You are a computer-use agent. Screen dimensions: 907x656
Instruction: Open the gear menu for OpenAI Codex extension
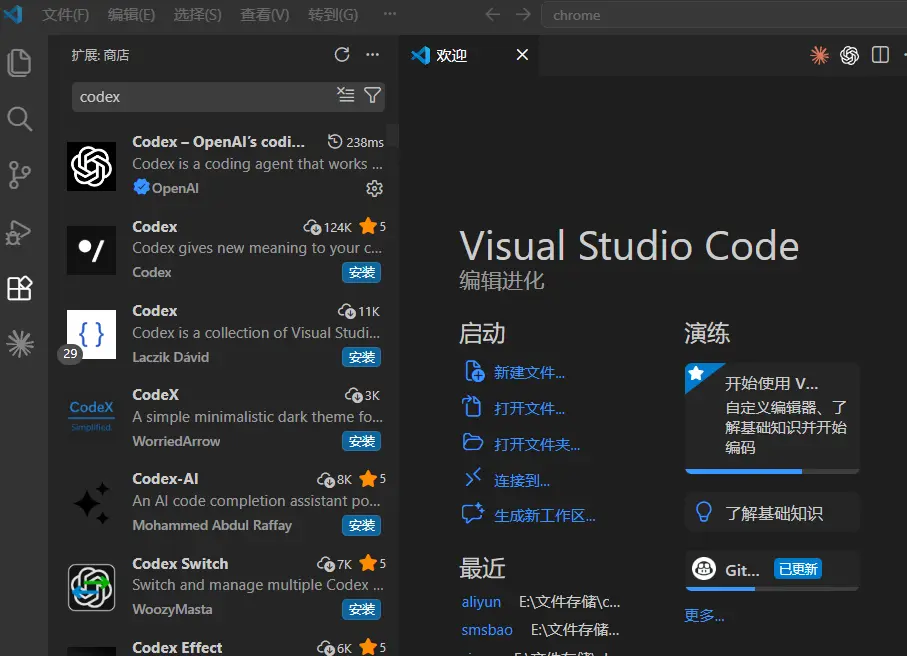pos(374,189)
